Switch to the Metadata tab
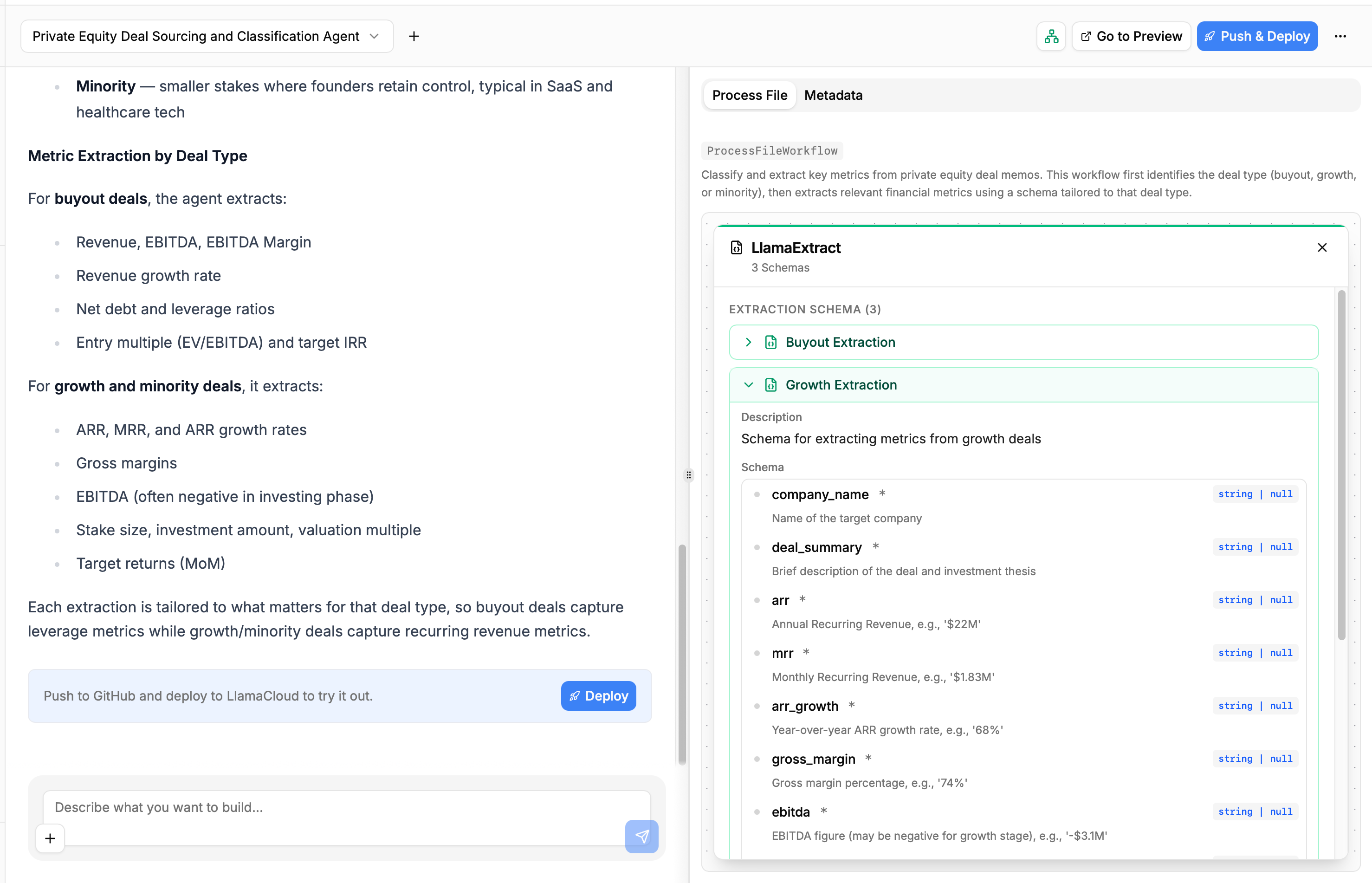This screenshot has height=883, width=1372. click(833, 95)
